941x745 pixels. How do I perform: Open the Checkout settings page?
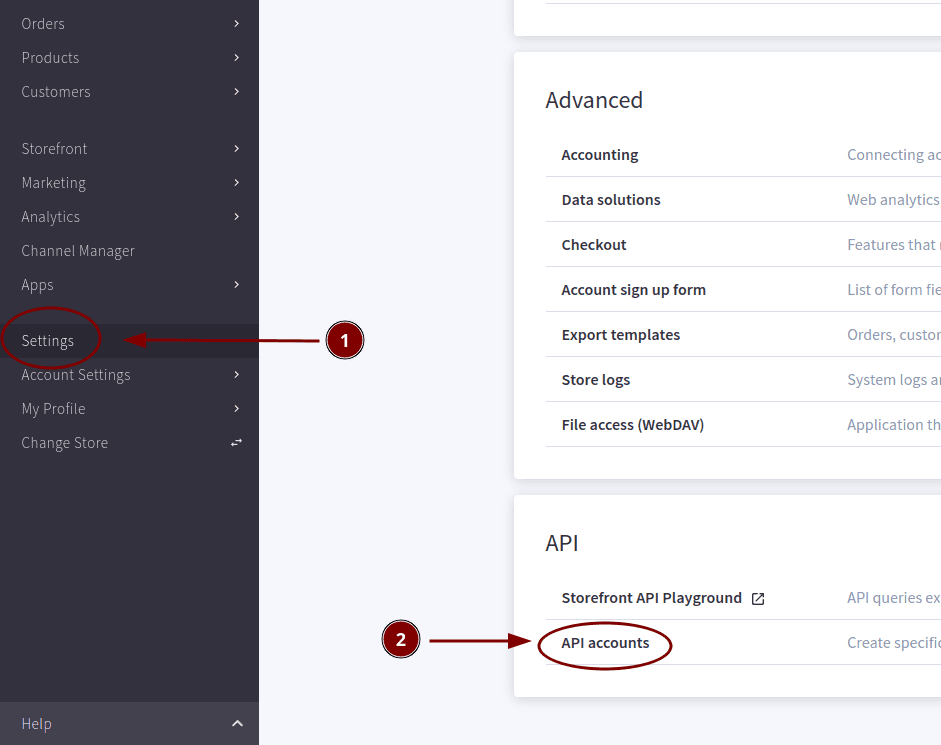pyautogui.click(x=594, y=244)
